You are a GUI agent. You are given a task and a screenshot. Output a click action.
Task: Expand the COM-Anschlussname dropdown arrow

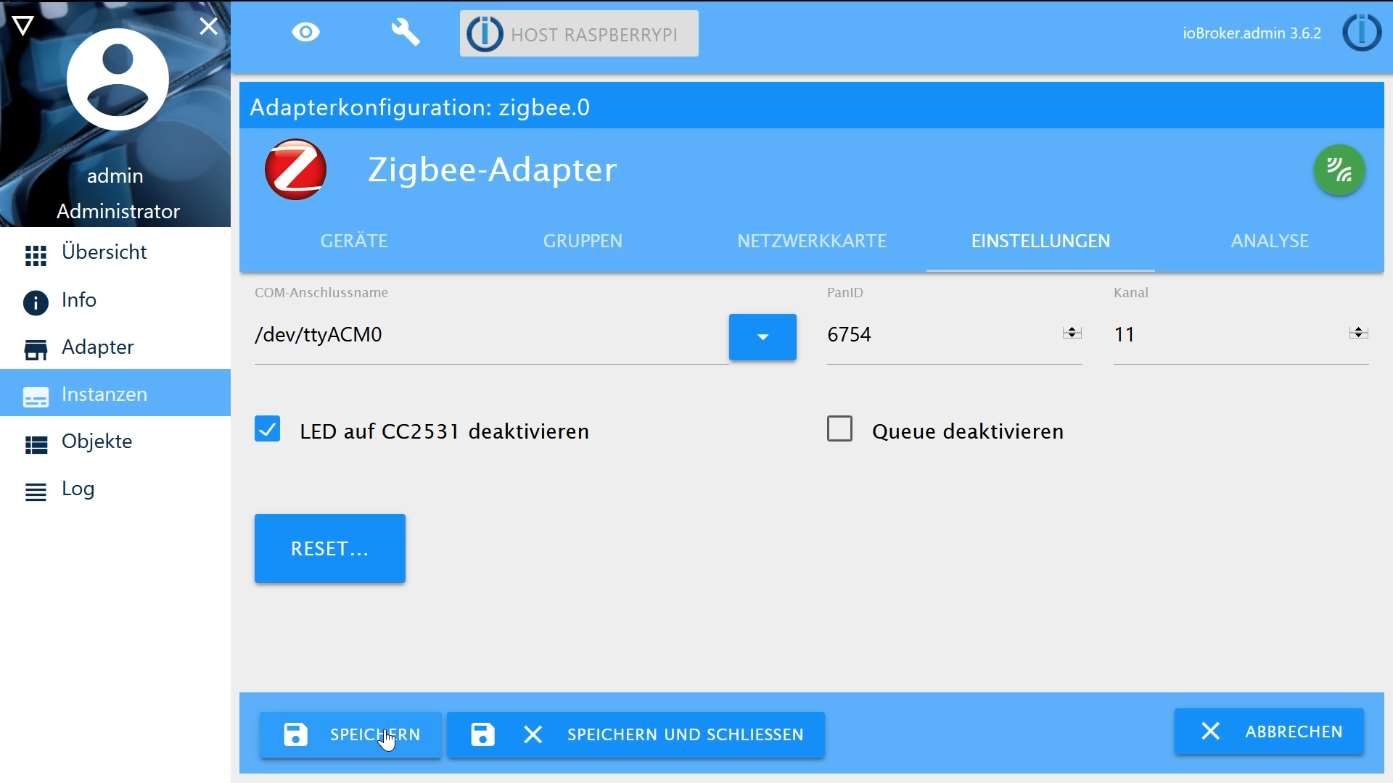coord(762,337)
